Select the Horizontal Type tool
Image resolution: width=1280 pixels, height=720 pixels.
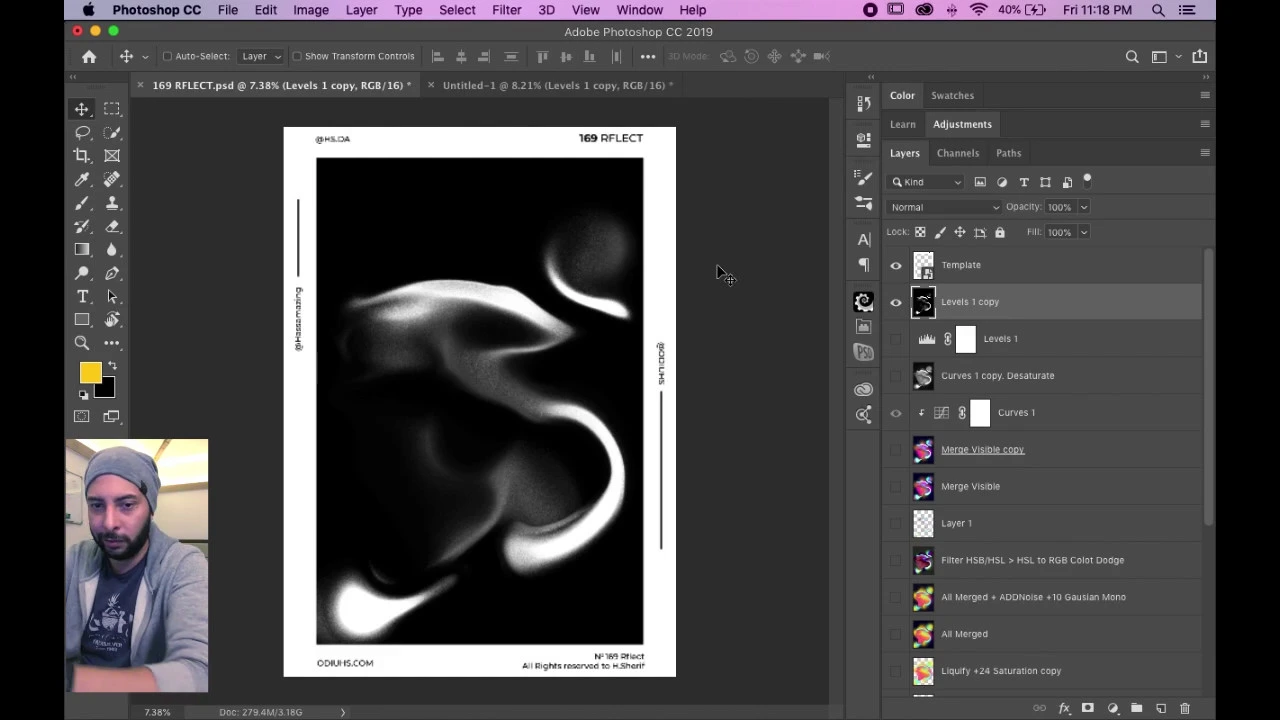(x=82, y=297)
